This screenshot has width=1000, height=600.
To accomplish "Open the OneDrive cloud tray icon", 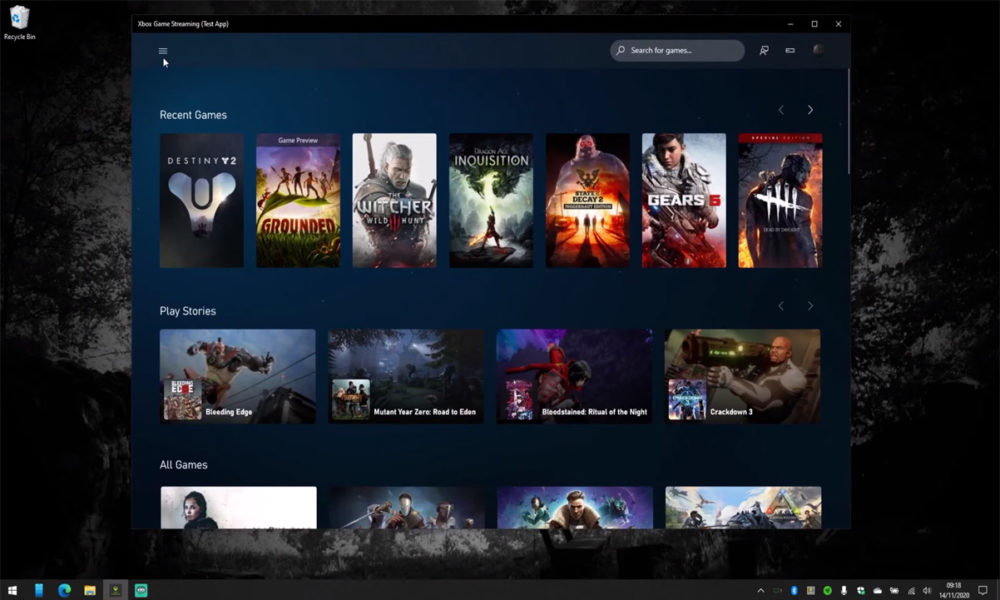I will coord(878,590).
